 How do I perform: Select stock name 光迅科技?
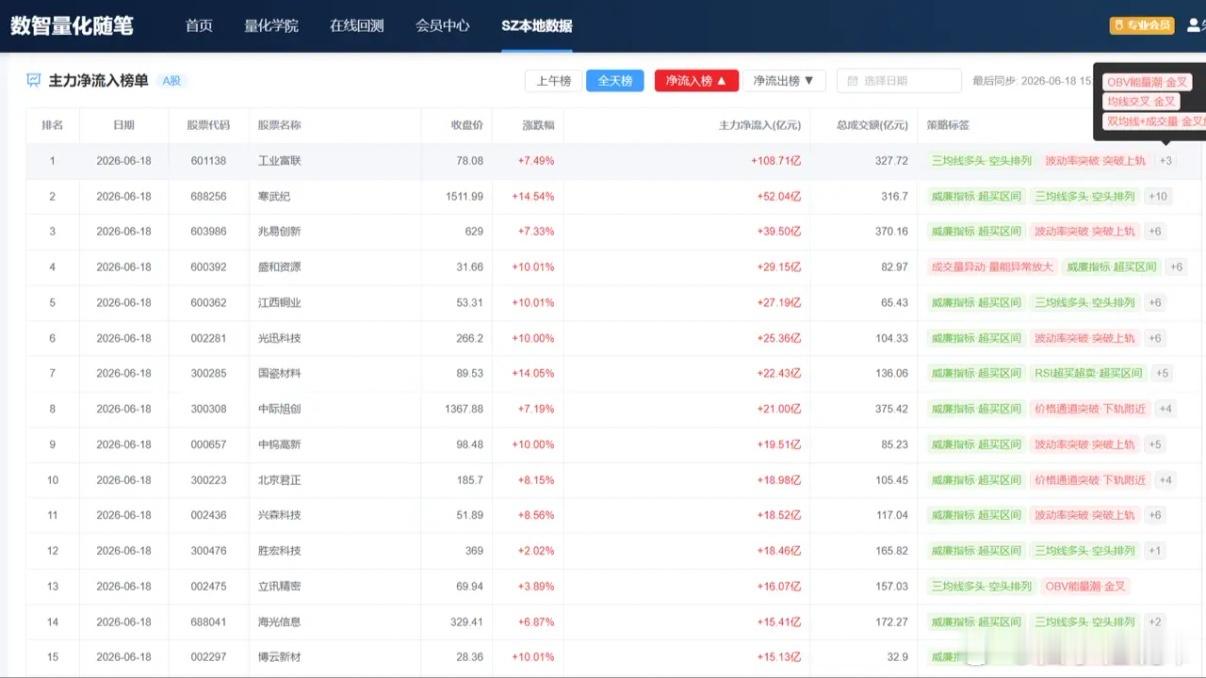279,338
